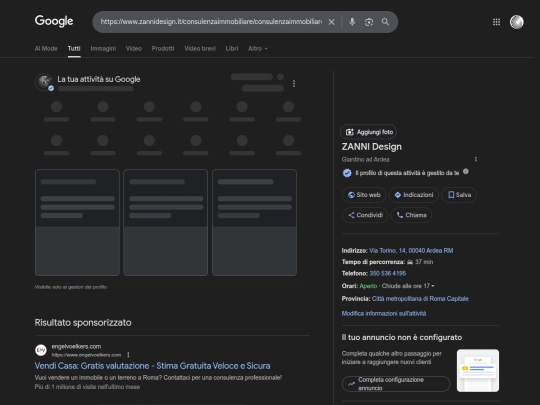Screen dimensions: 540x405
Task: Switch to Video brevi tab
Action: (200, 49)
